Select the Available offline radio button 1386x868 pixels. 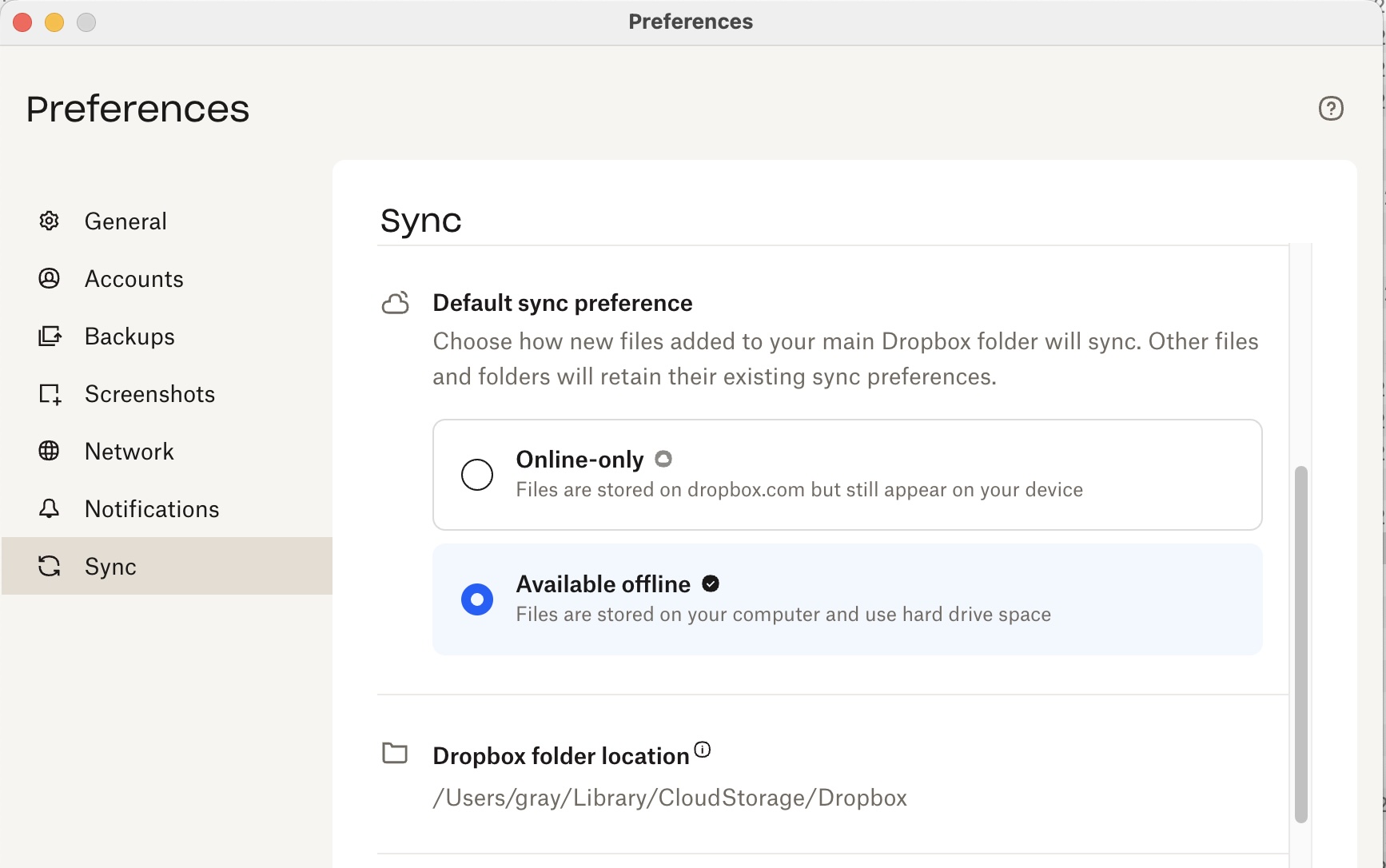tap(477, 599)
